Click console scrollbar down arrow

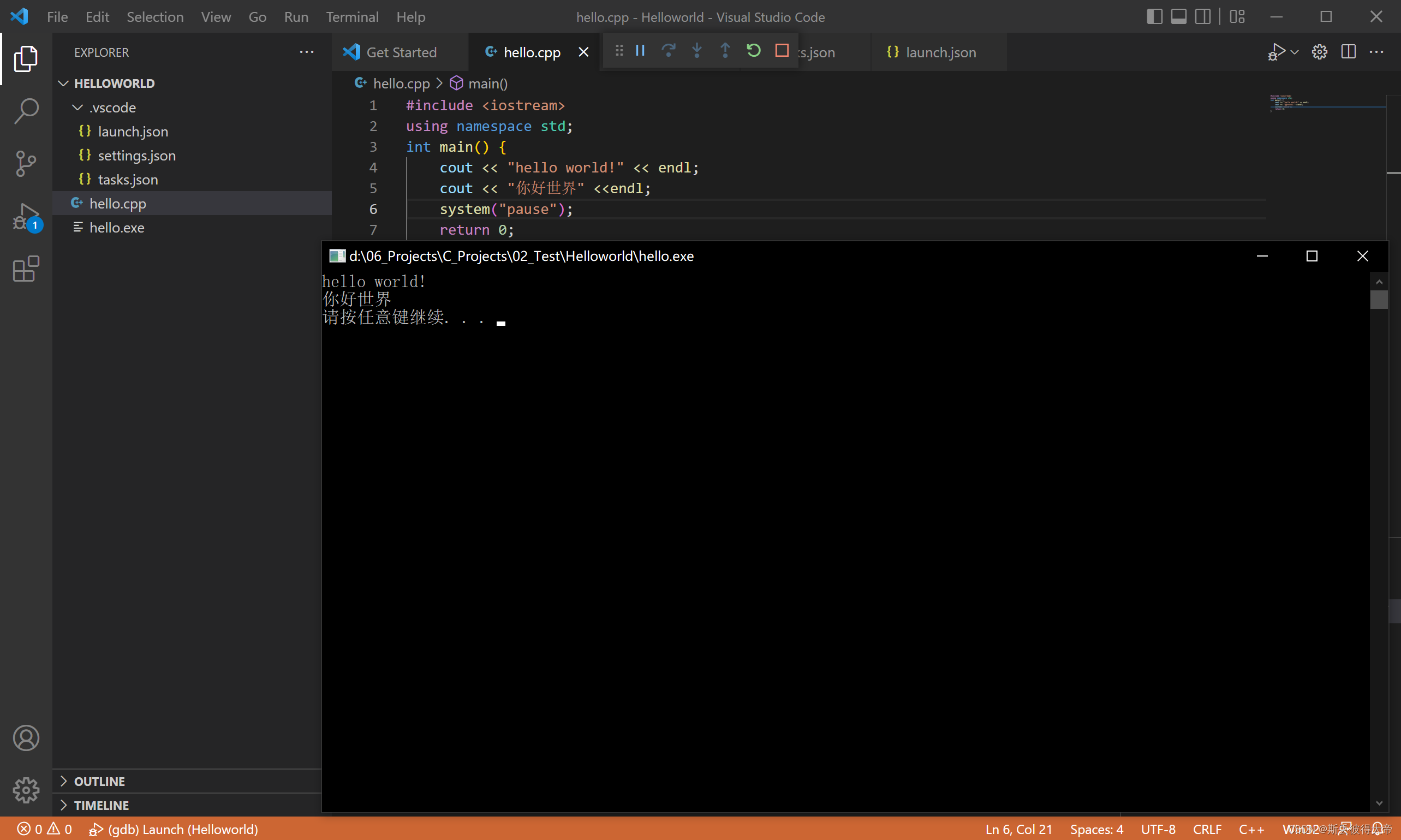coord(1379,803)
